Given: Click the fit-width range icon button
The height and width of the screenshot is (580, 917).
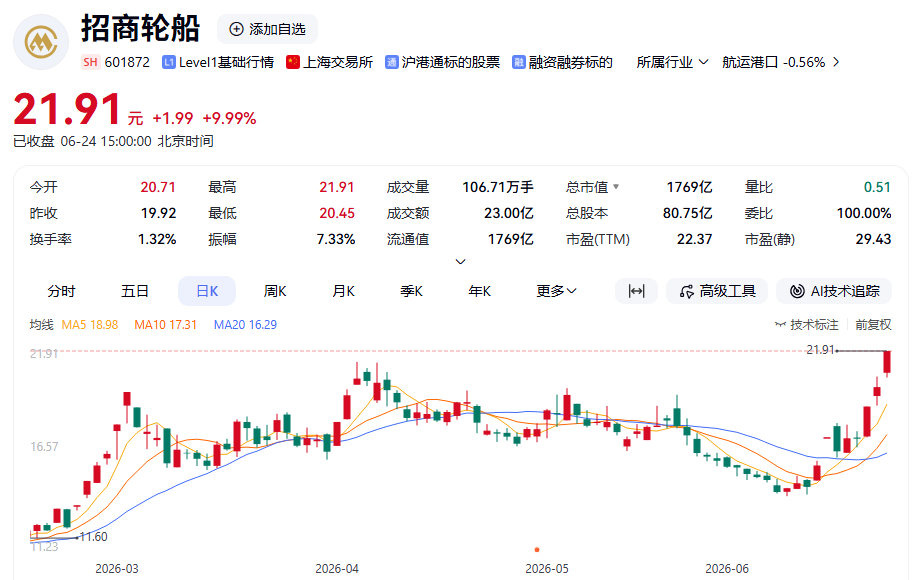Looking at the screenshot, I should (636, 291).
